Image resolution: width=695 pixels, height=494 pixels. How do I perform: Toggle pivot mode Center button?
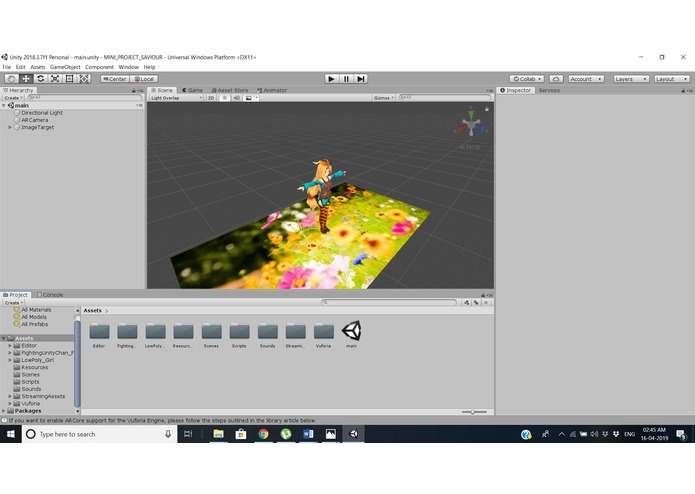point(115,79)
